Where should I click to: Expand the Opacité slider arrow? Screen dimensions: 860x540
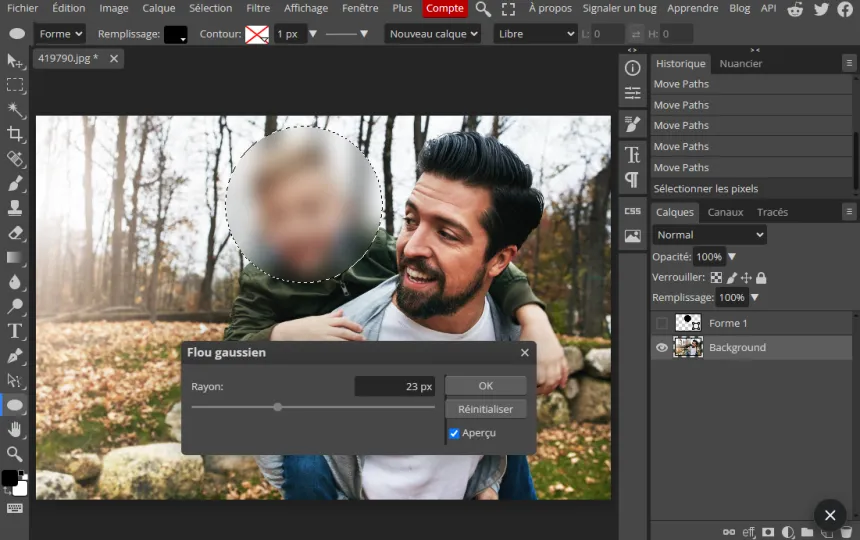pos(732,257)
